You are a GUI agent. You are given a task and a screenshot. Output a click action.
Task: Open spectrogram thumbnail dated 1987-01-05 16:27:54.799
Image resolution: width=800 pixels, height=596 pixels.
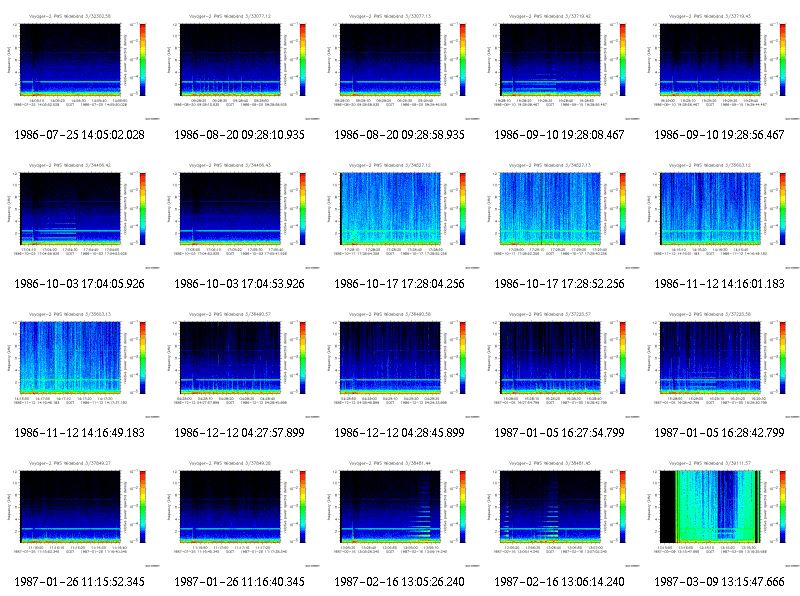[560, 364]
